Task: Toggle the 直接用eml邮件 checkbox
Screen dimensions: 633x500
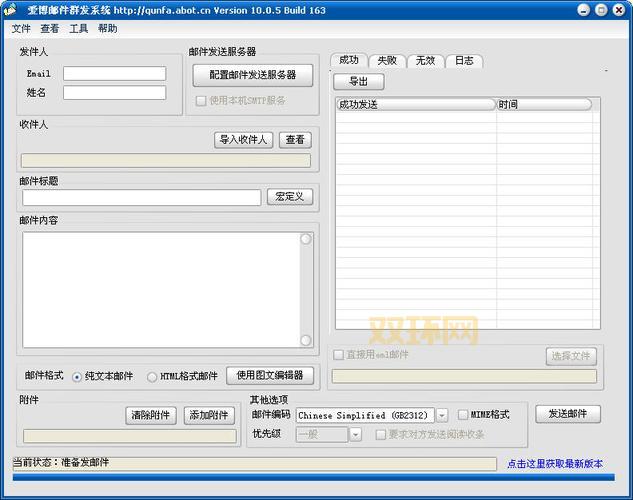Action: click(339, 355)
